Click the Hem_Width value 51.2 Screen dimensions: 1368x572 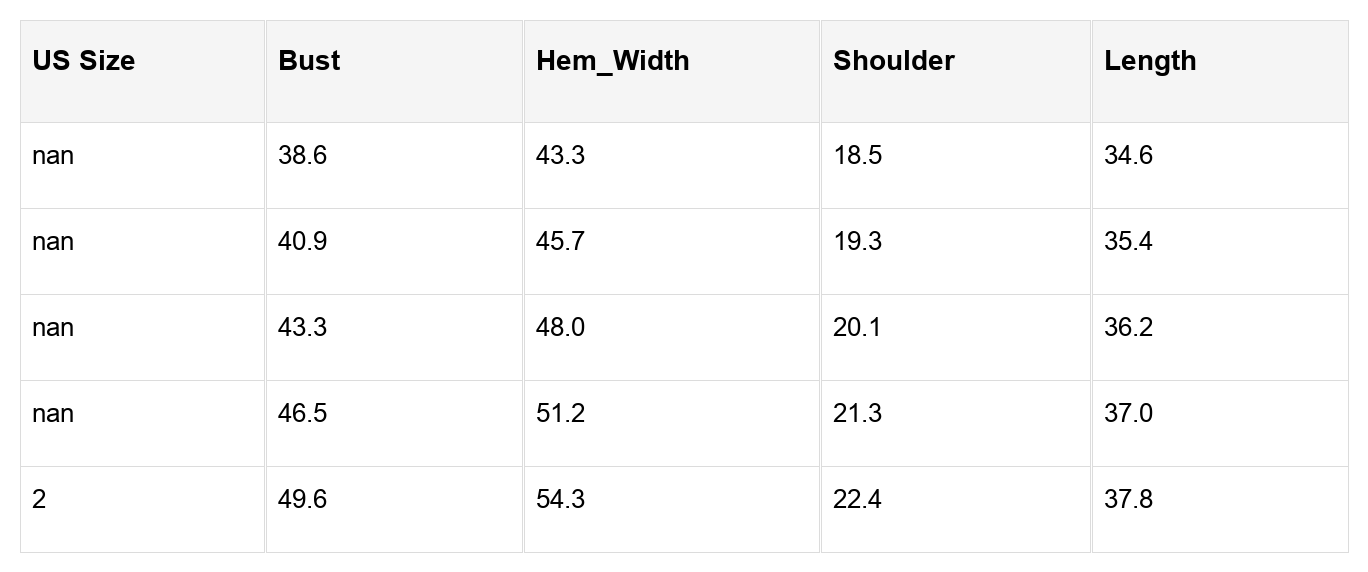pyautogui.click(x=560, y=414)
